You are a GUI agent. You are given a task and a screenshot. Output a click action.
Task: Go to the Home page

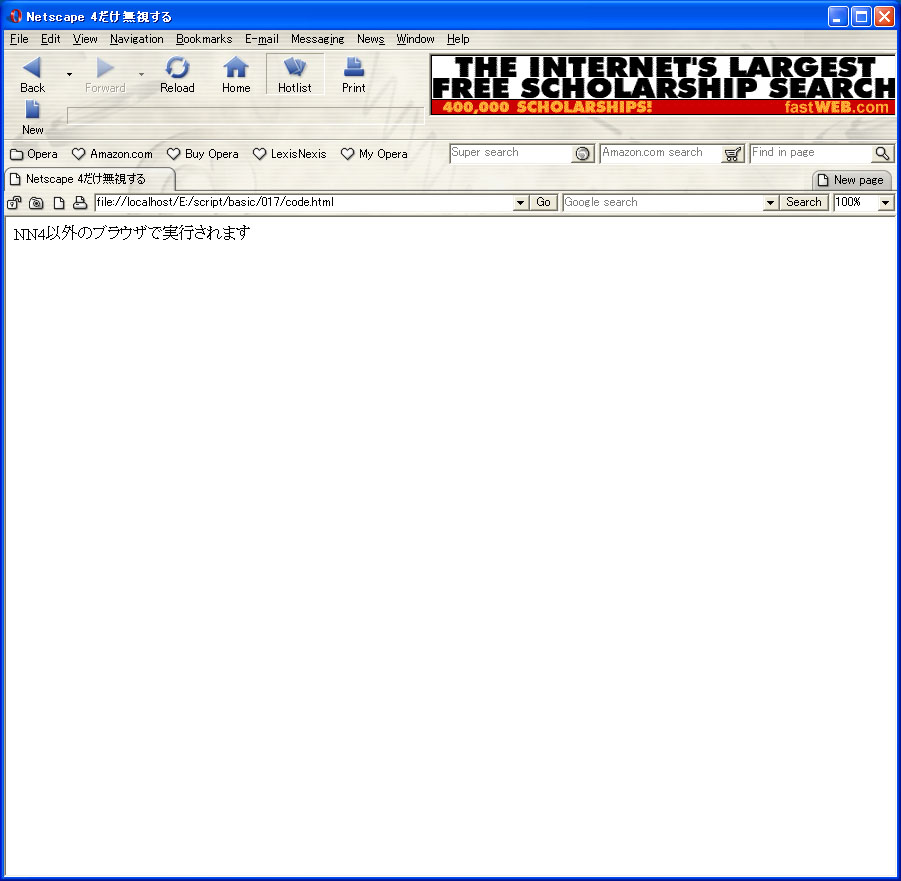pyautogui.click(x=236, y=75)
